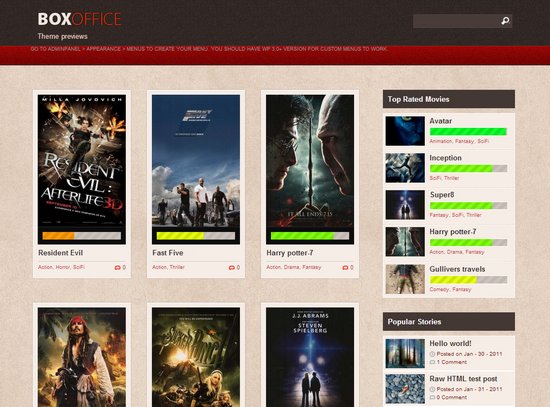
Task: Click the Inception title link
Action: pos(445,158)
